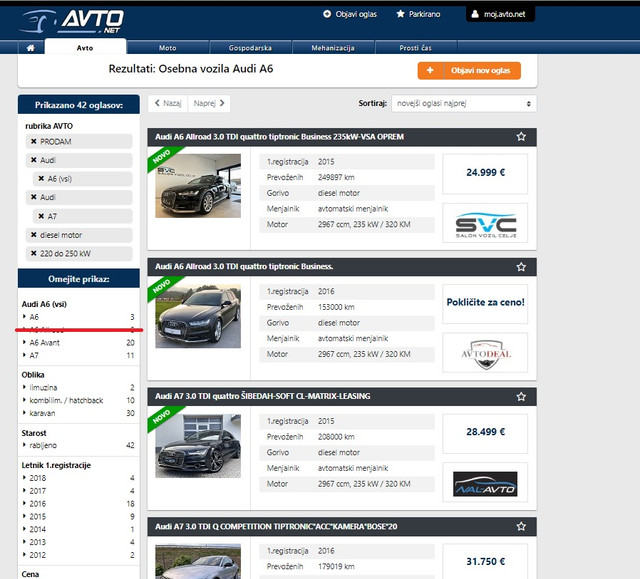Remove the A7 filter X
Image resolution: width=640 pixels, height=579 pixels.
pos(41,216)
